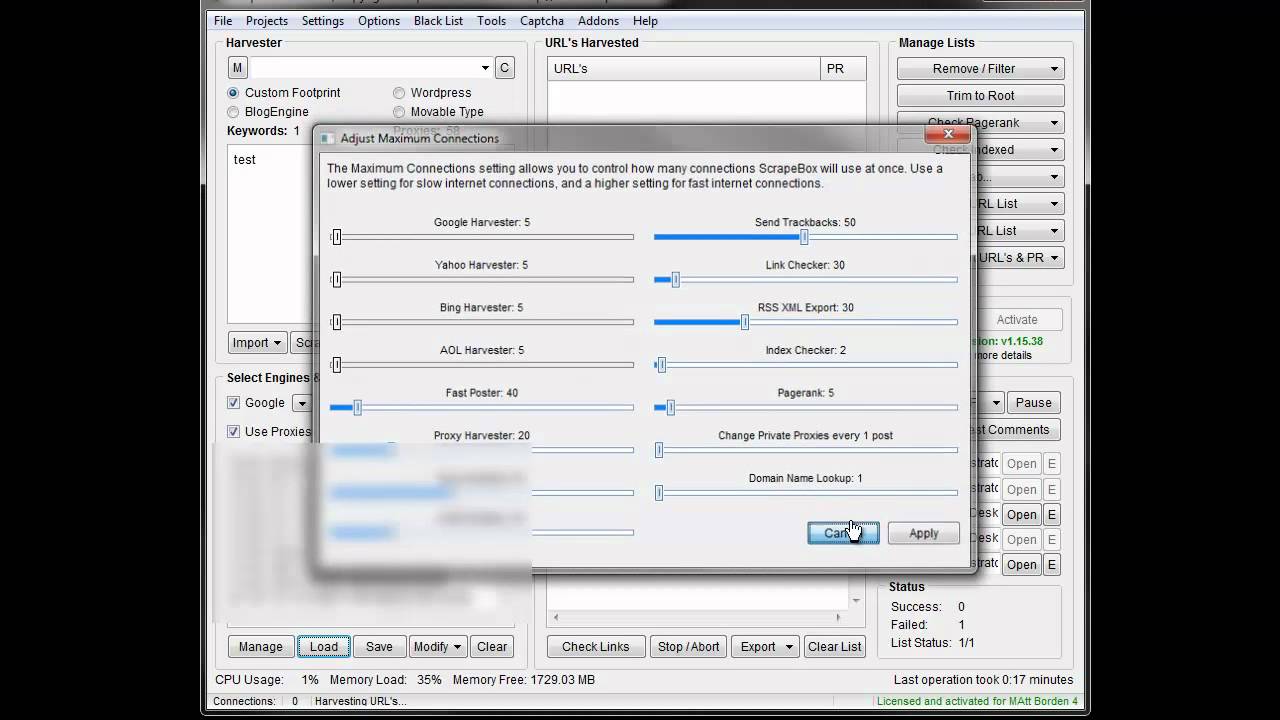The width and height of the screenshot is (1280, 720).
Task: Click the Pause button
Action: pos(1033,403)
